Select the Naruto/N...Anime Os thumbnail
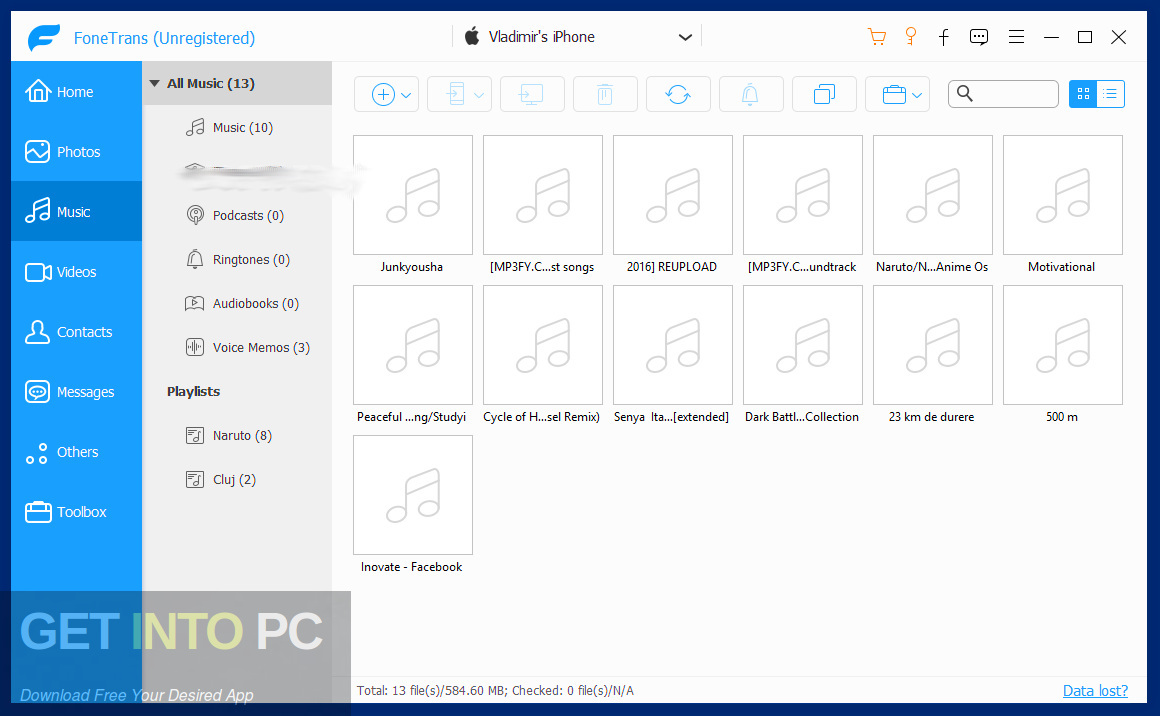The image size is (1160, 716). [x=933, y=195]
